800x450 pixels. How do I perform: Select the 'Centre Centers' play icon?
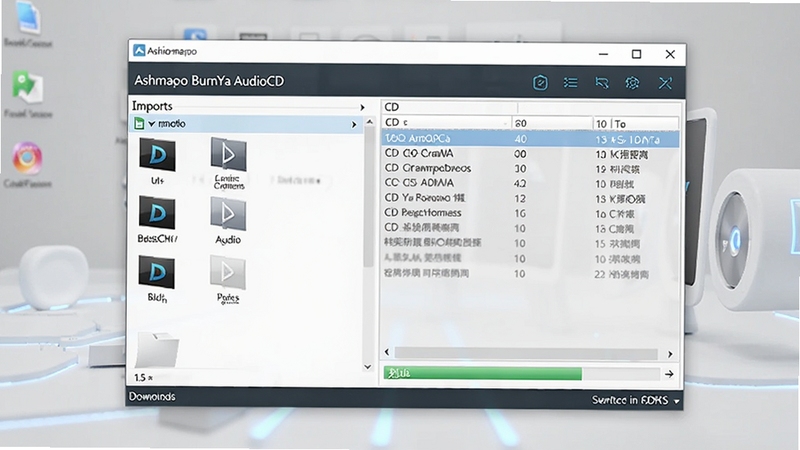(229, 154)
